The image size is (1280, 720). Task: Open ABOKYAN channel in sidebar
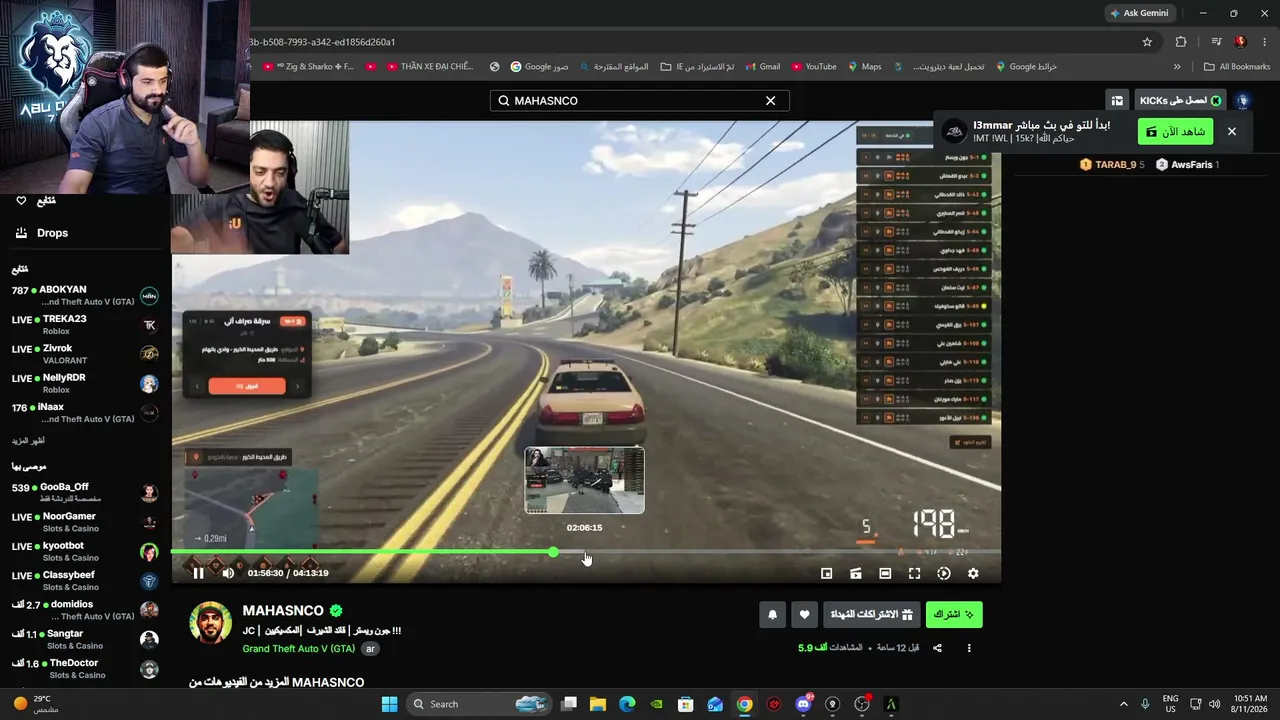coord(84,296)
